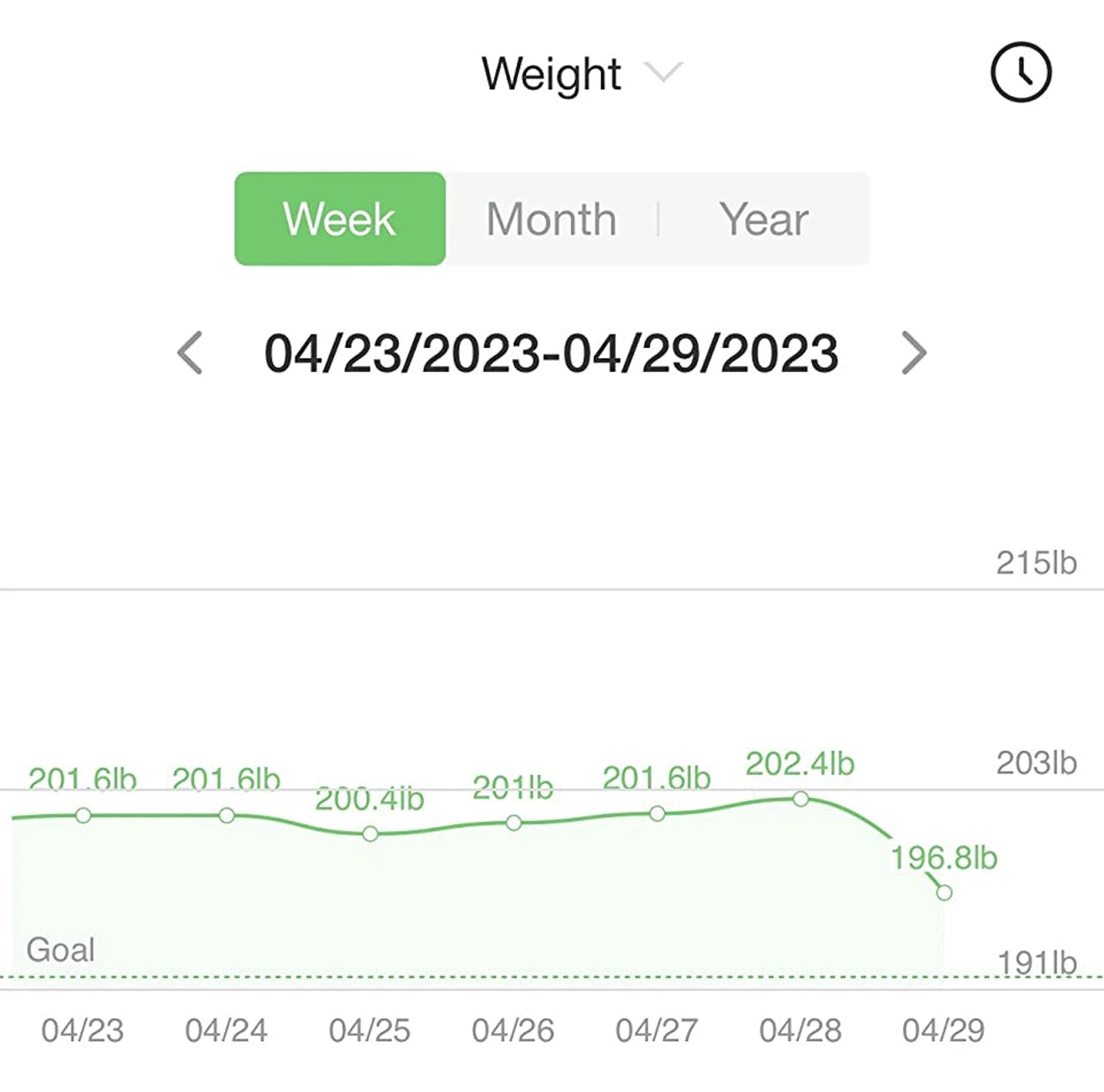Image resolution: width=1104 pixels, height=1092 pixels.
Task: Select the 04/23 data point on chart
Action: coord(83,815)
